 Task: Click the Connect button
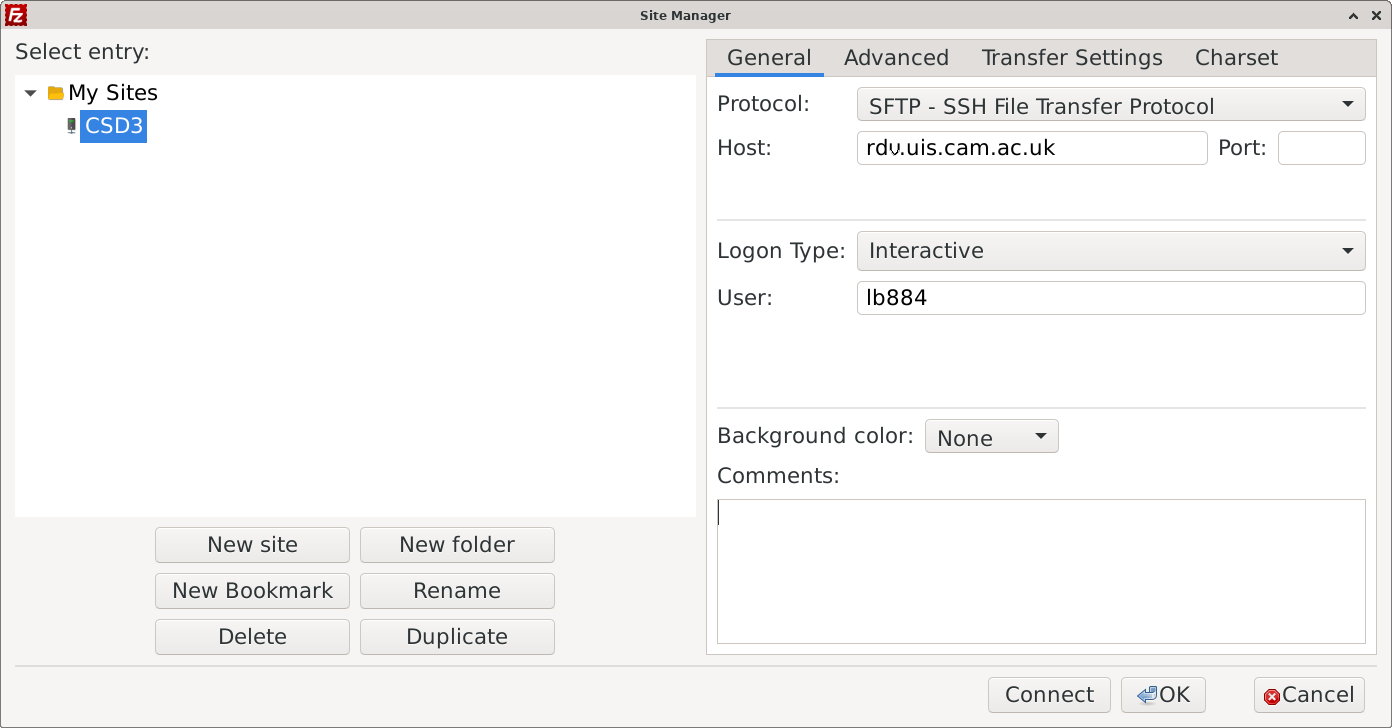[x=1049, y=695]
